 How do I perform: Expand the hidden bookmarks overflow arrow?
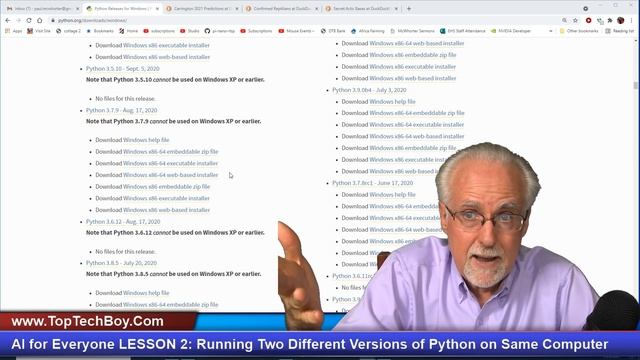[551, 31]
